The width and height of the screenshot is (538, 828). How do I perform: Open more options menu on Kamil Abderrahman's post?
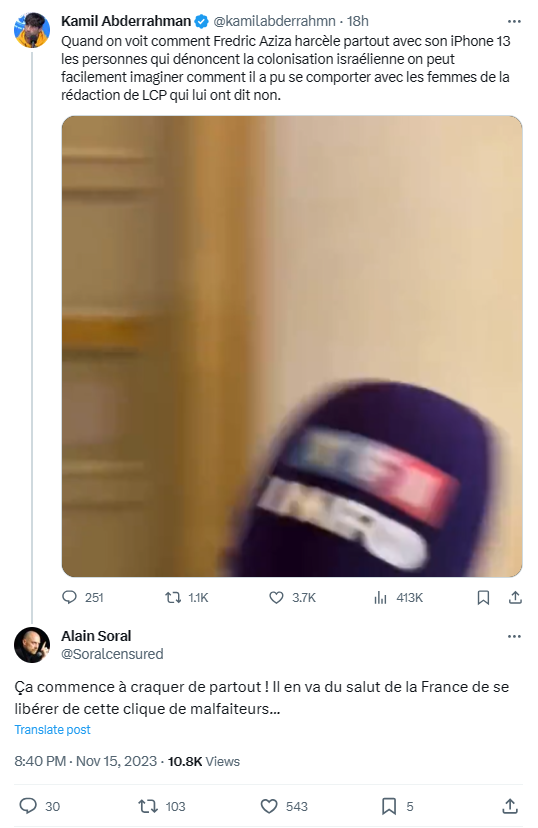coord(514,21)
